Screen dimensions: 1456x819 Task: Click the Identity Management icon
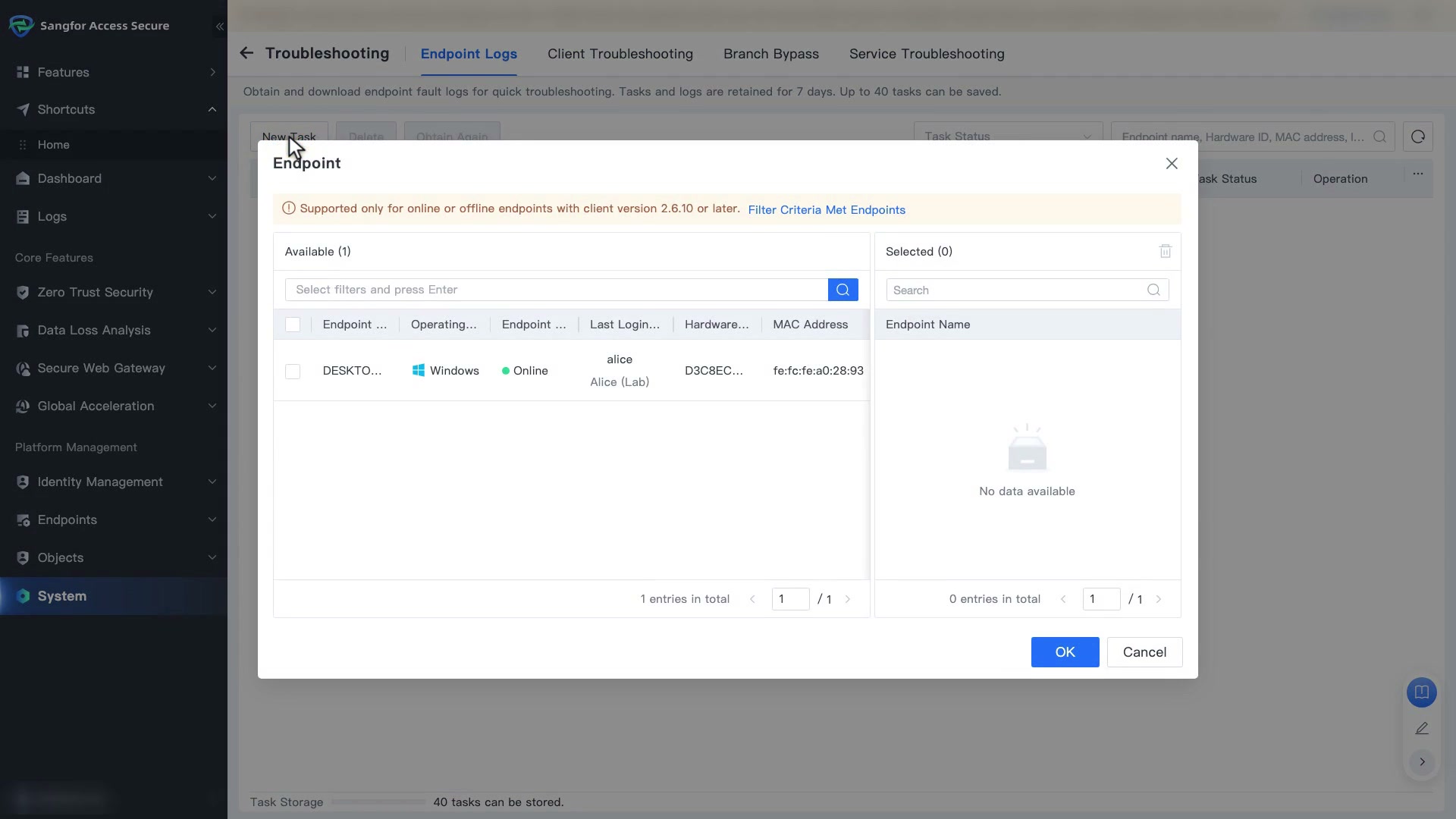tap(23, 482)
